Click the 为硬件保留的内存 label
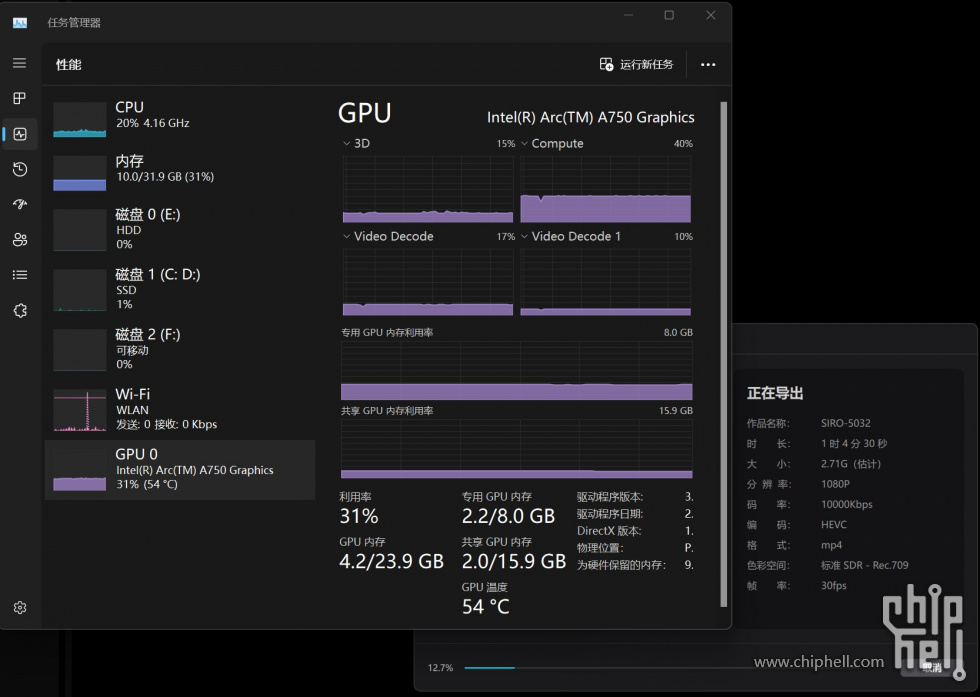 pos(621,564)
